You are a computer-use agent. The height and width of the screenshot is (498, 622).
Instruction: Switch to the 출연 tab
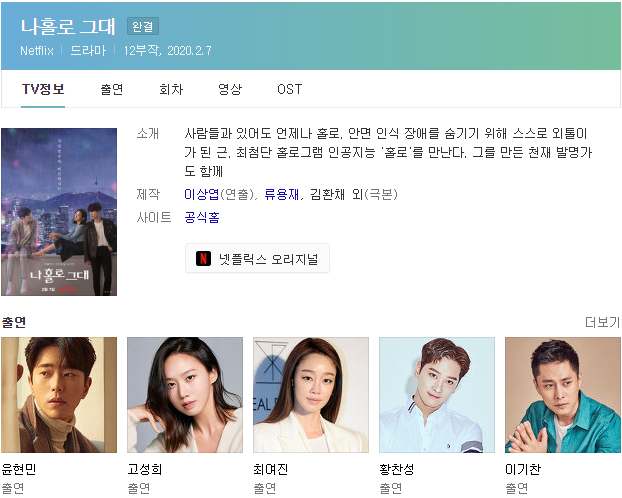point(111,89)
